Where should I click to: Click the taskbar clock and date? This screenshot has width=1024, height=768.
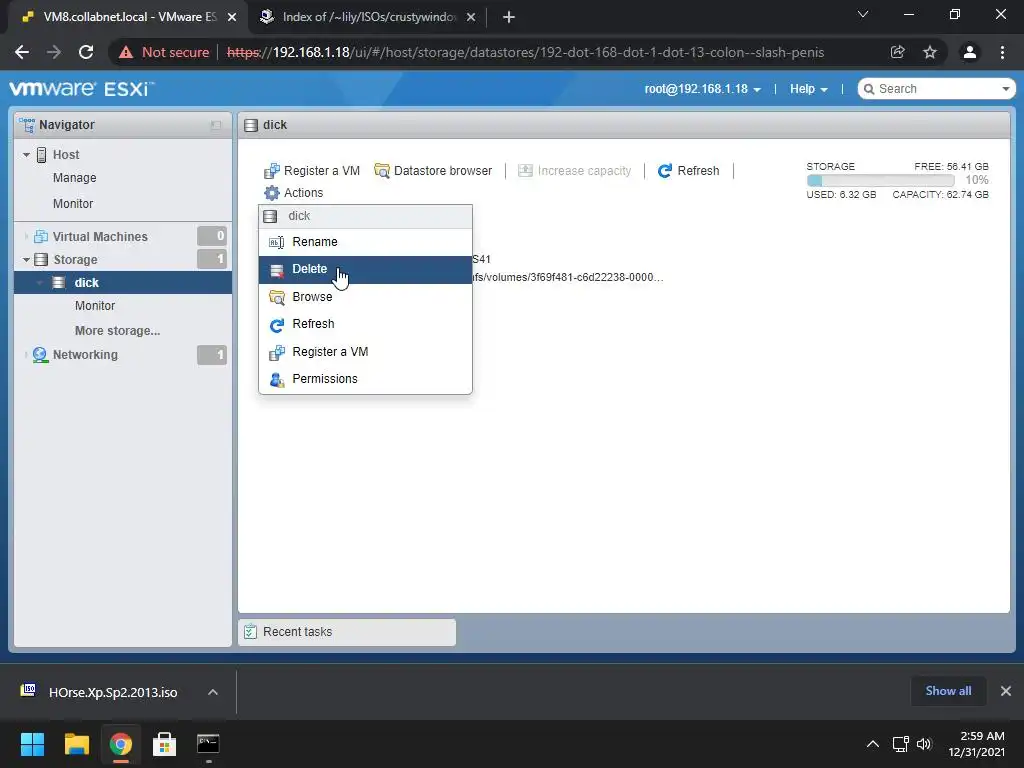coord(976,744)
